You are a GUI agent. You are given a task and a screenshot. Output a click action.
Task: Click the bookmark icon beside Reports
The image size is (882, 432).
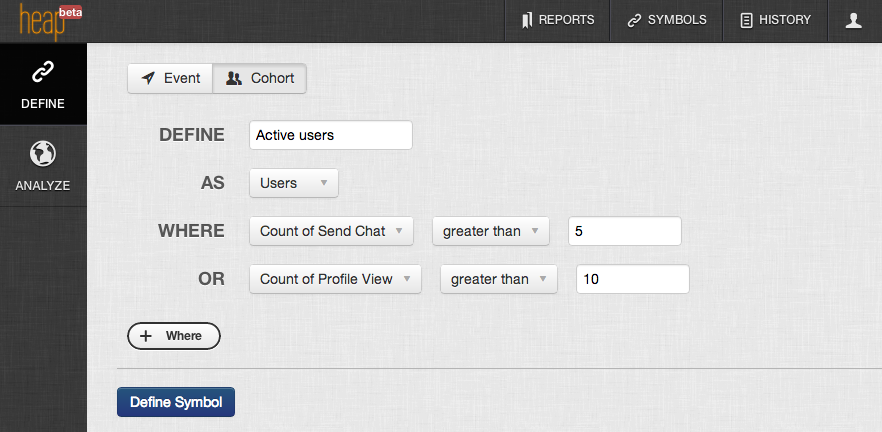click(526, 20)
